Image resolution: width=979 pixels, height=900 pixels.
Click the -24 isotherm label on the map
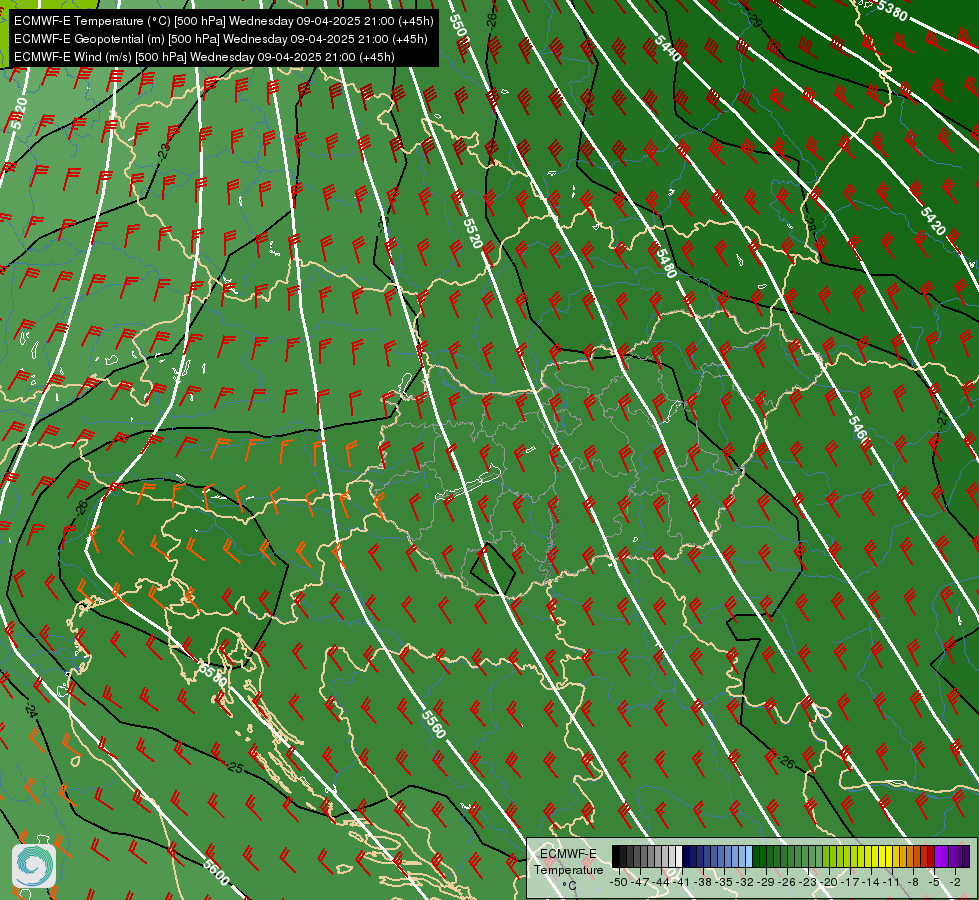coord(30,710)
